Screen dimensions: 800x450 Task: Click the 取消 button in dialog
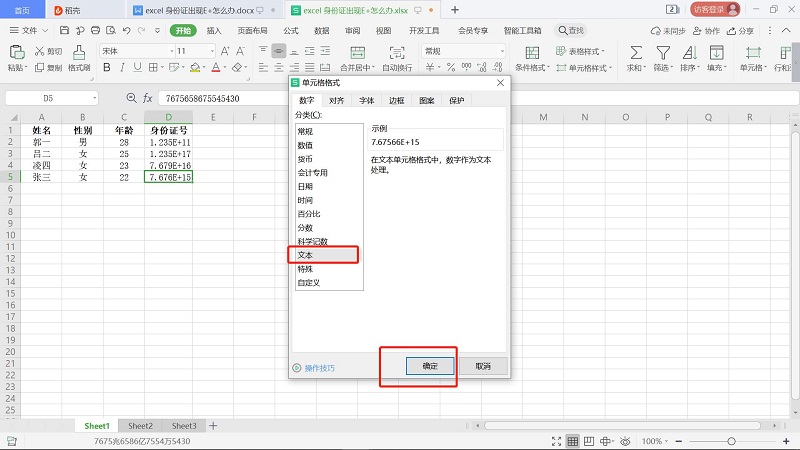483,367
